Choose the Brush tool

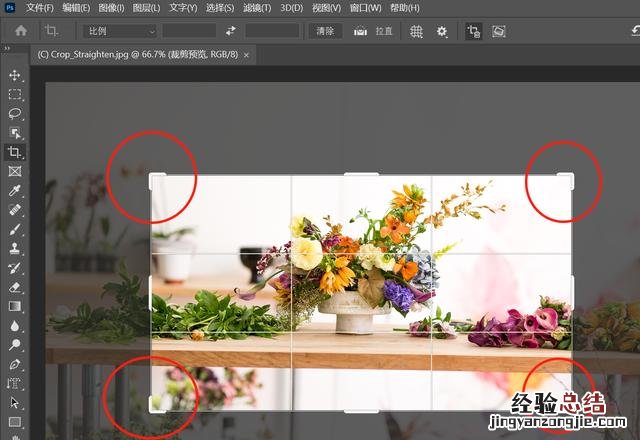(14, 229)
